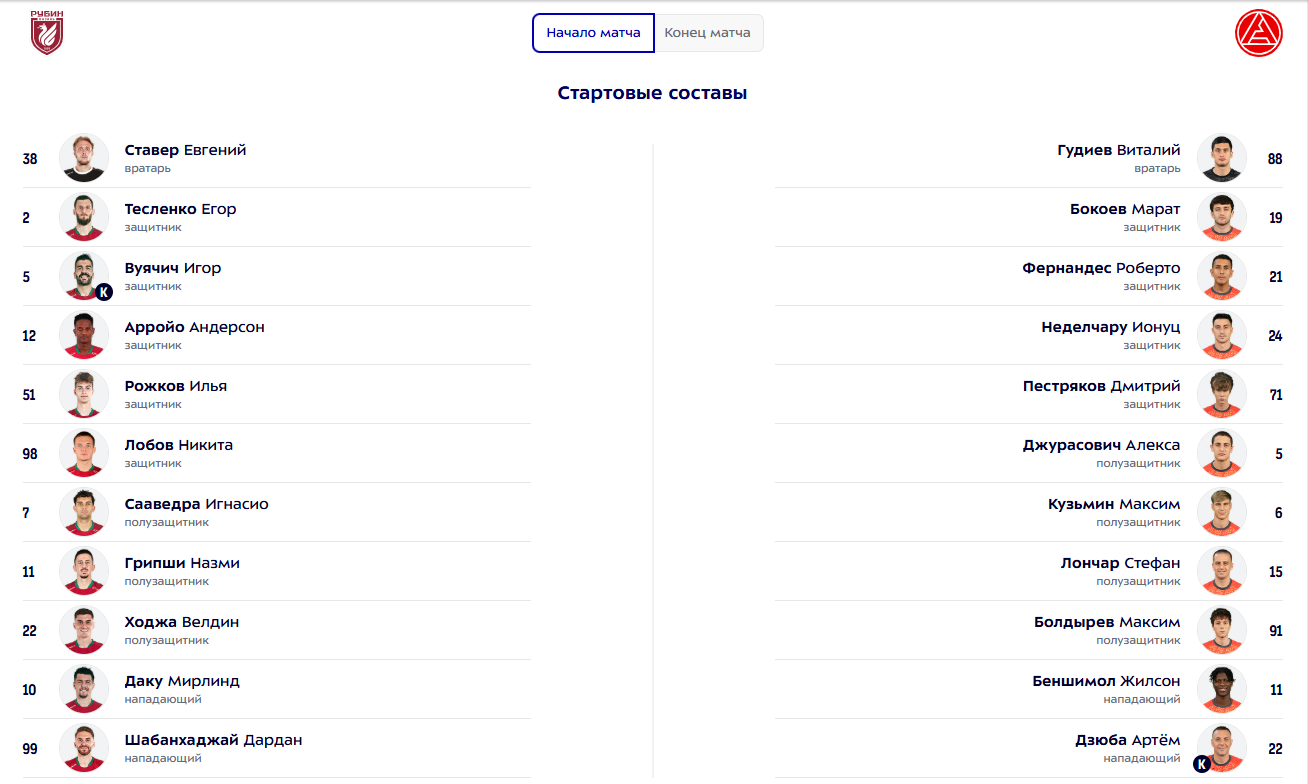Click Джурасович Алекса's name
This screenshot has height=784, width=1308.
click(1101, 445)
